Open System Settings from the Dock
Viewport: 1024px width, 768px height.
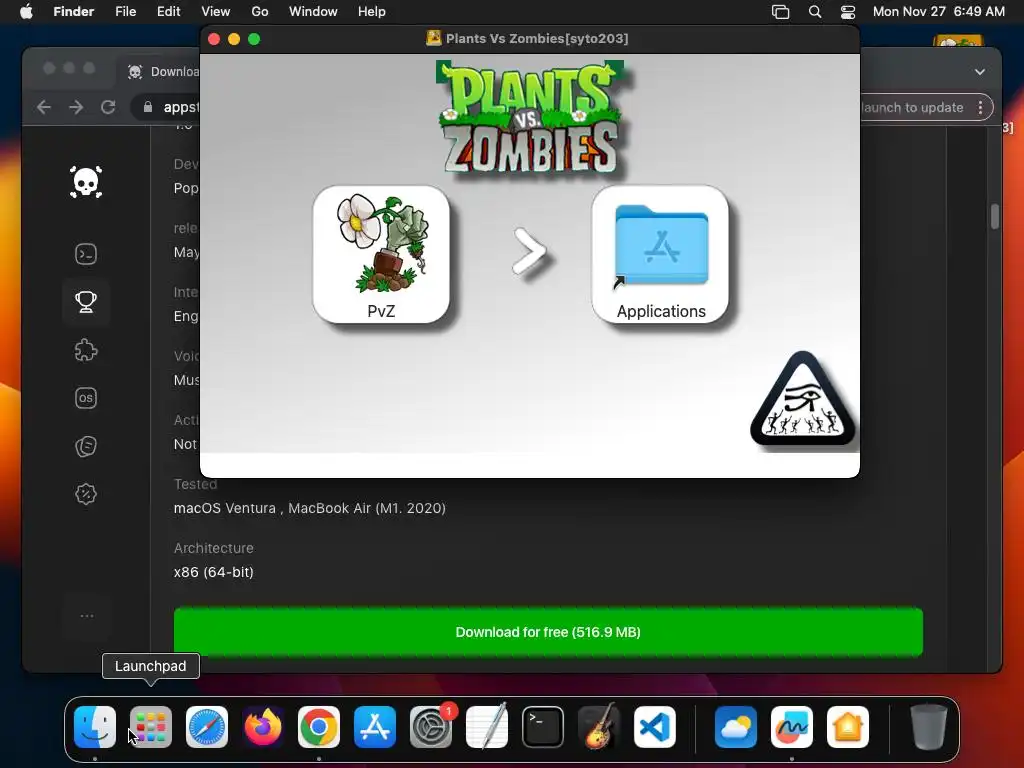pos(431,727)
